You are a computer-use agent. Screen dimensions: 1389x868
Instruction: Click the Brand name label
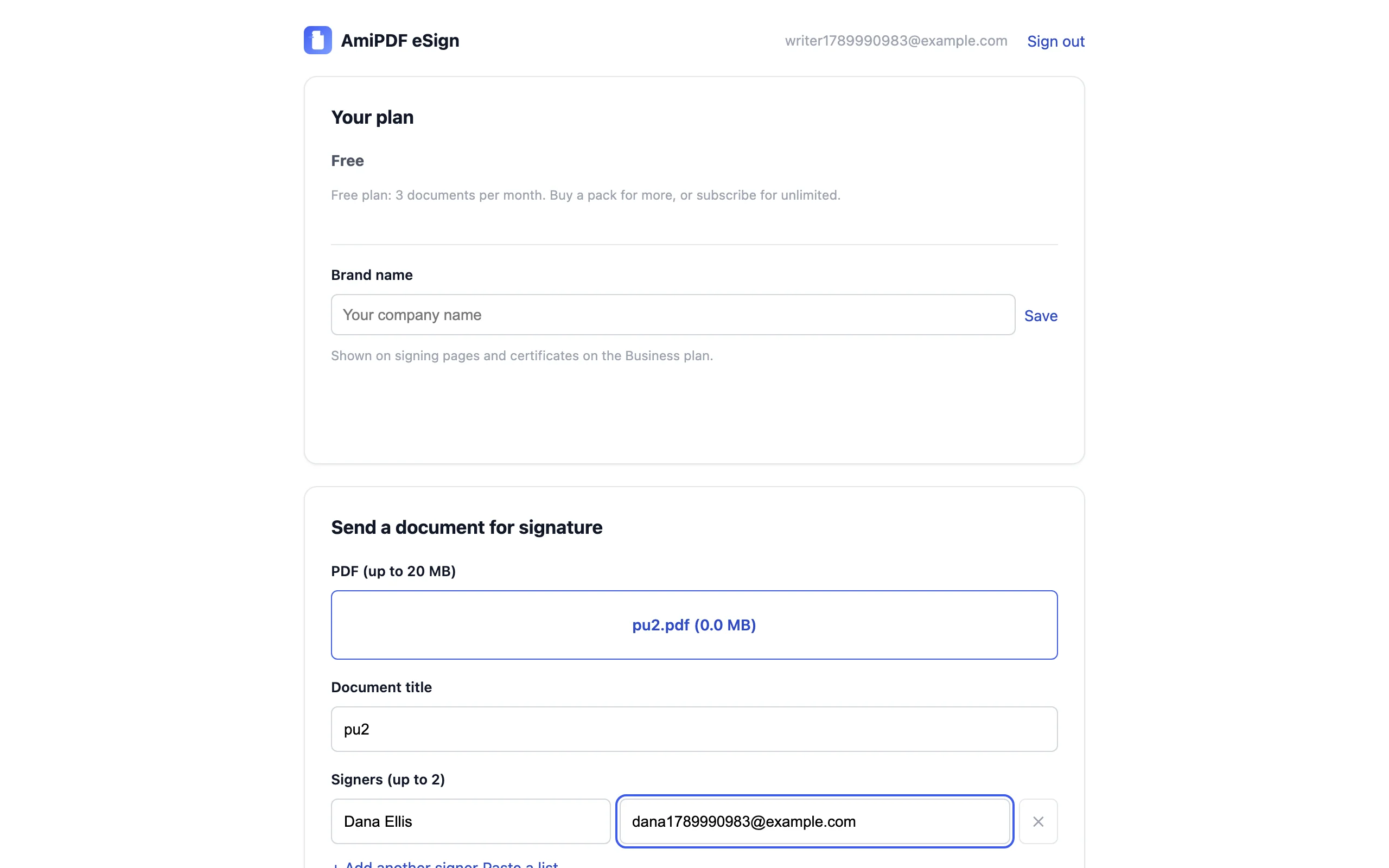(x=371, y=275)
